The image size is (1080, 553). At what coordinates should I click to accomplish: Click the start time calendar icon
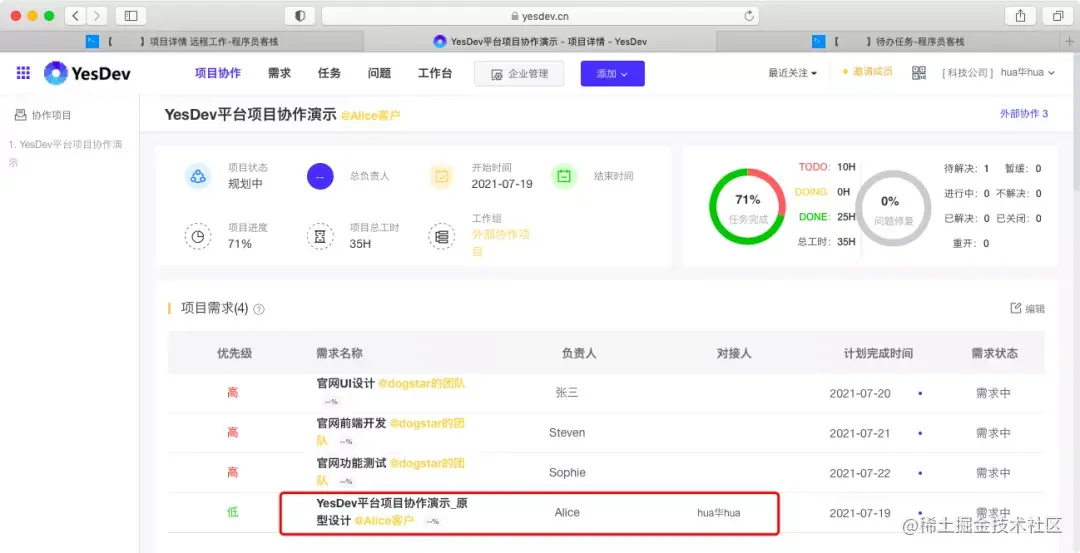pyautogui.click(x=442, y=176)
